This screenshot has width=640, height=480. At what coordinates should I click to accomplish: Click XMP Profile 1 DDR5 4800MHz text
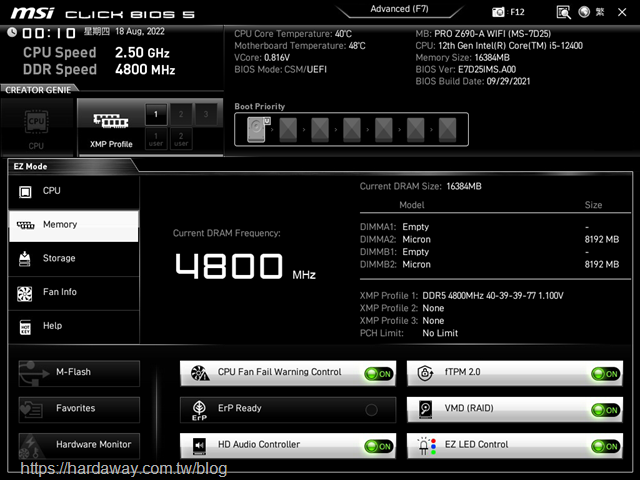coord(493,296)
